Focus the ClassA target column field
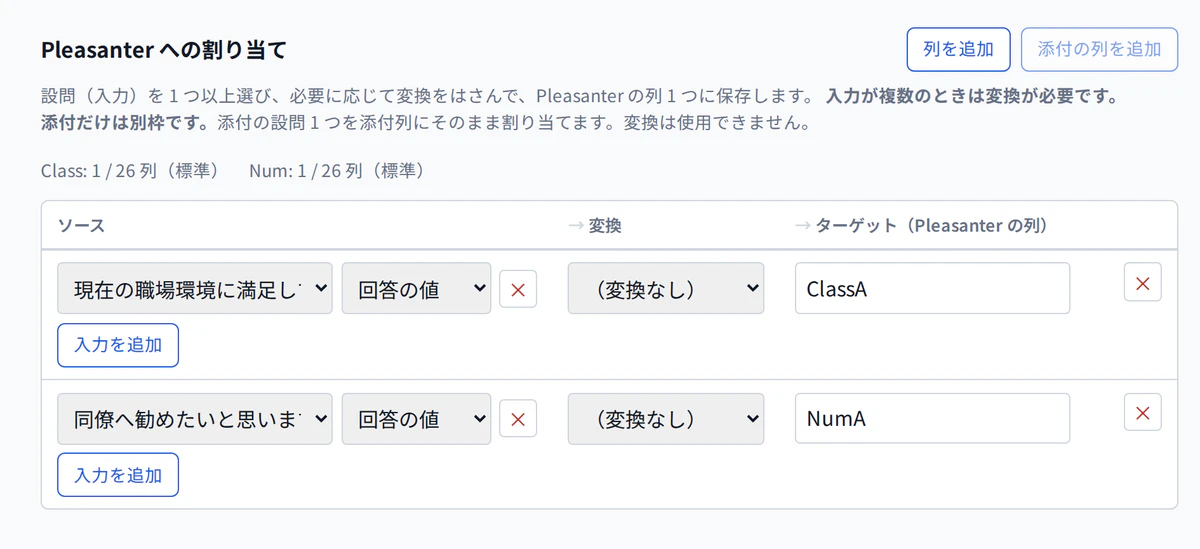1200x549 pixels. coord(933,289)
